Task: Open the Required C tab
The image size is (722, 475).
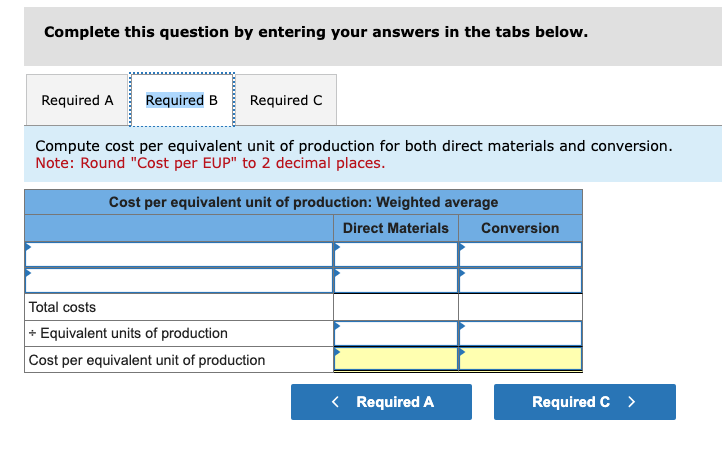Action: click(x=286, y=100)
